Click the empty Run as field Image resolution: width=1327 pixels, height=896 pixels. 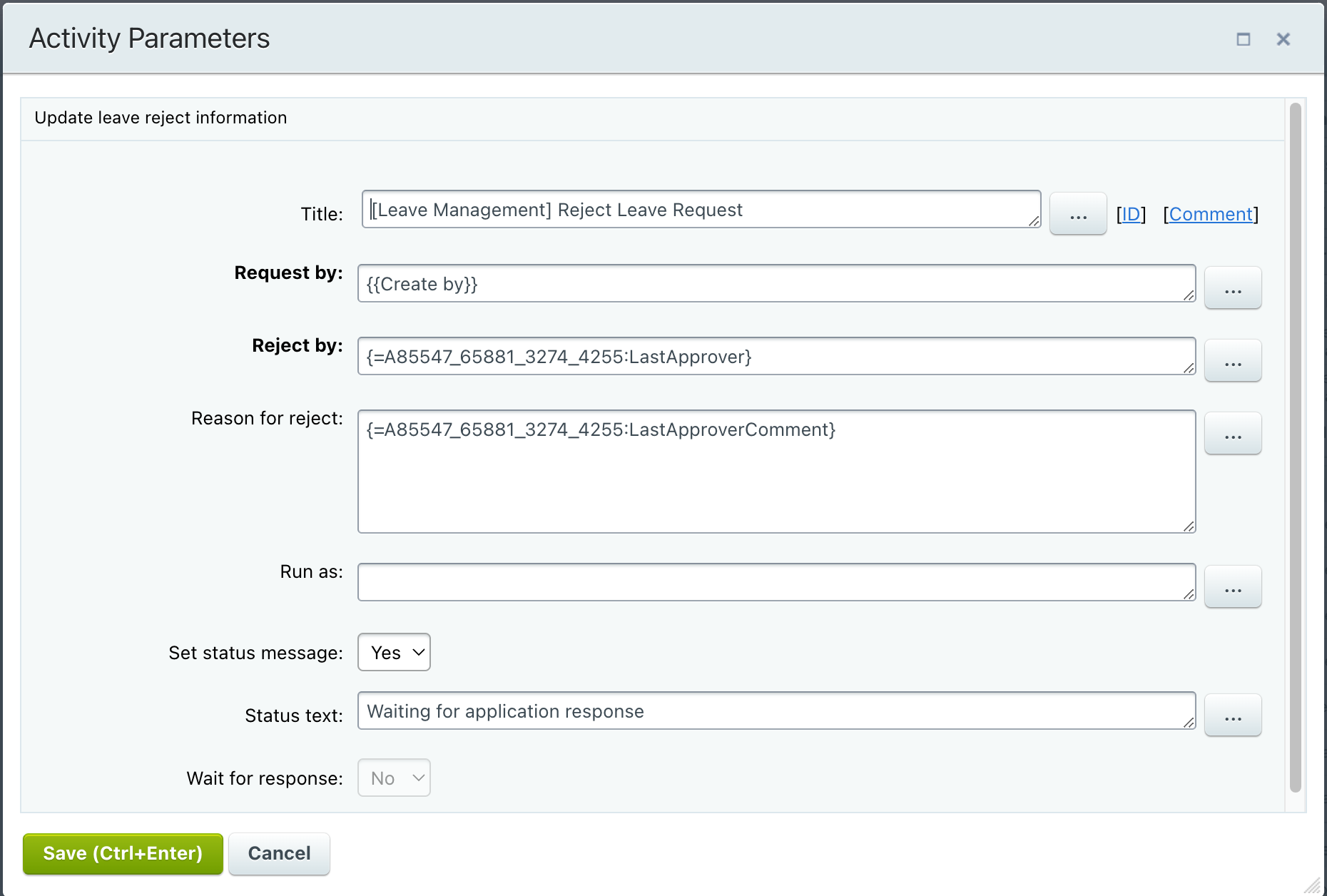775,582
